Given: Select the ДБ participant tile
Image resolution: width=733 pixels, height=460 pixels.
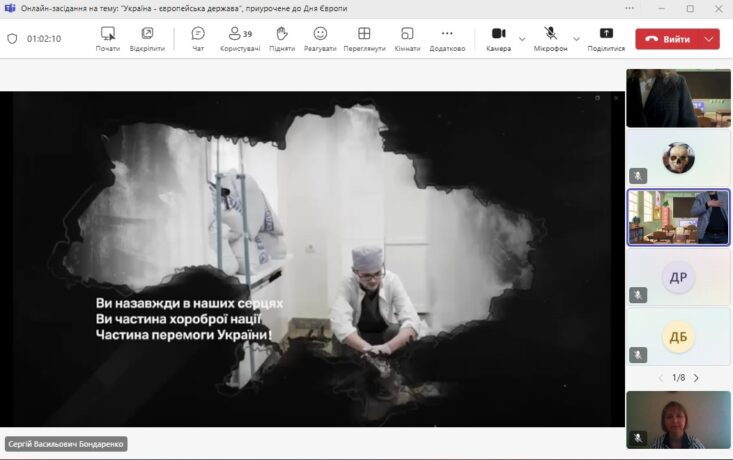Looking at the screenshot, I should 678,336.
